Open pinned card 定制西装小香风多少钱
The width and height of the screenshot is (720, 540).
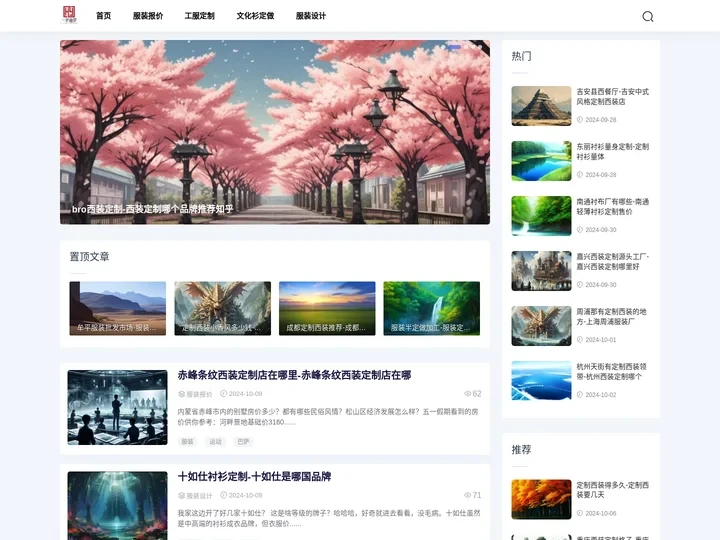point(222,308)
